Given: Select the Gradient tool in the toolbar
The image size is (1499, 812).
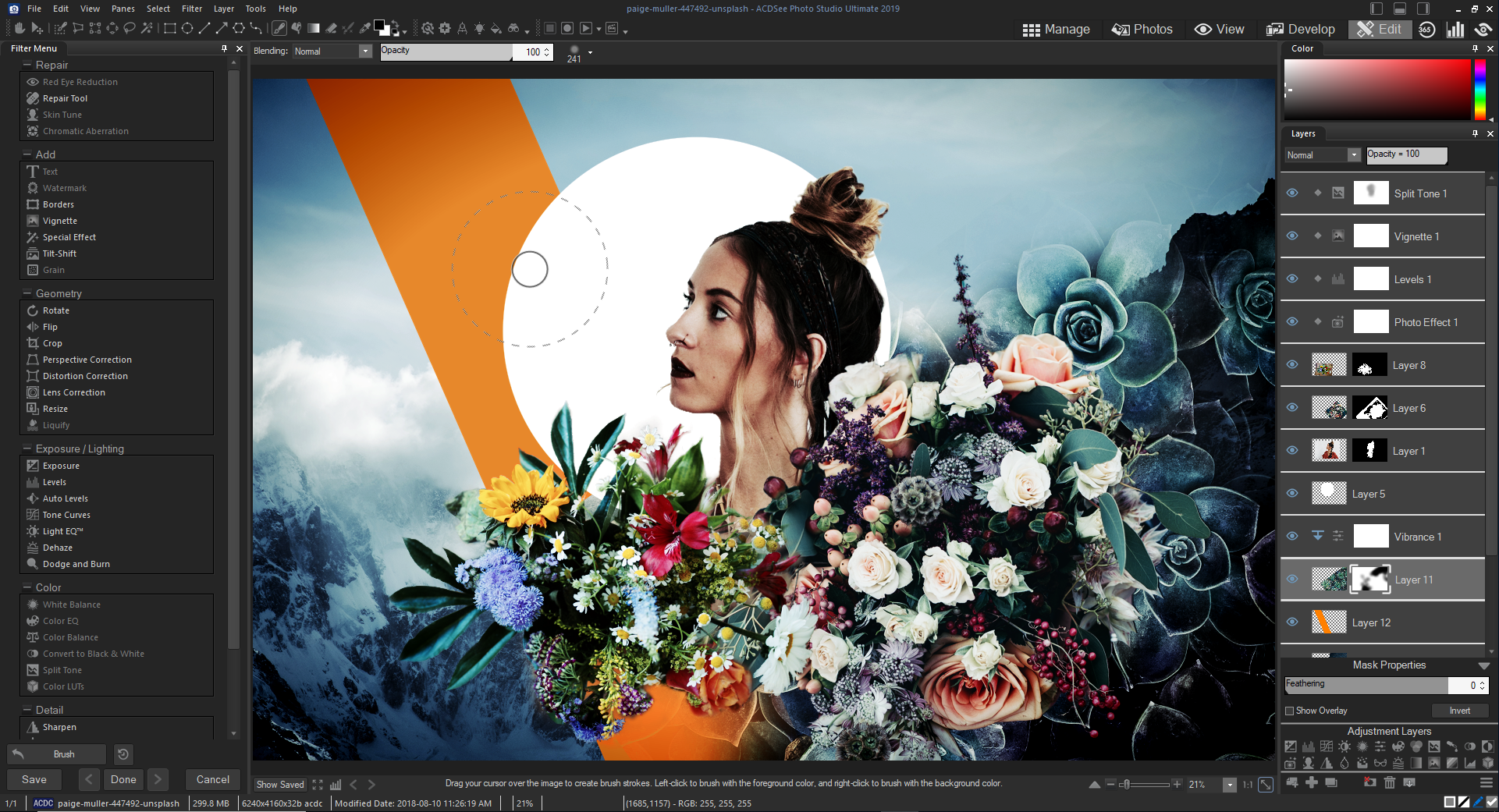Looking at the screenshot, I should 314,28.
